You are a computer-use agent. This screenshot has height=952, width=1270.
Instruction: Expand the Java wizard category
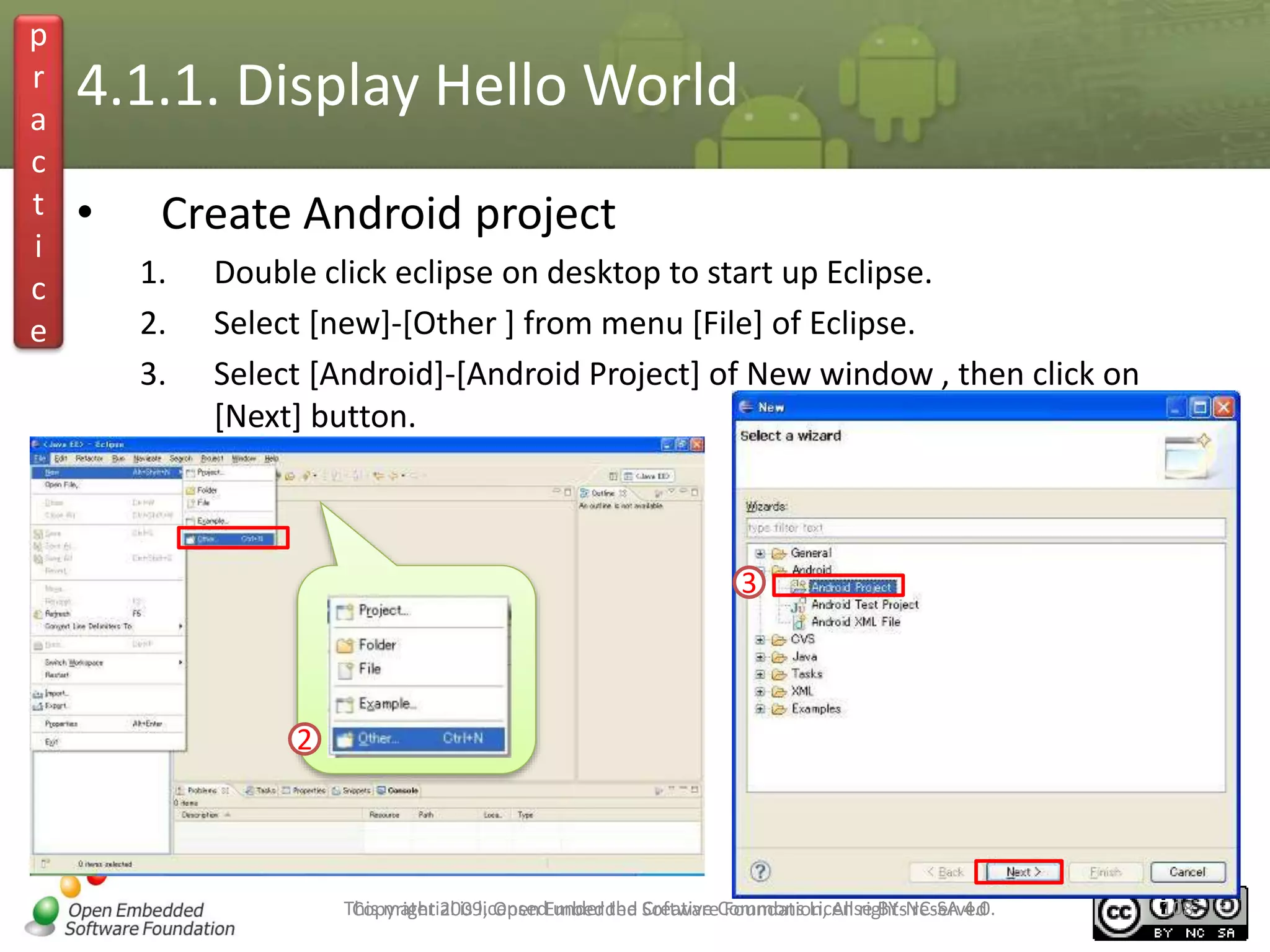coord(760,658)
